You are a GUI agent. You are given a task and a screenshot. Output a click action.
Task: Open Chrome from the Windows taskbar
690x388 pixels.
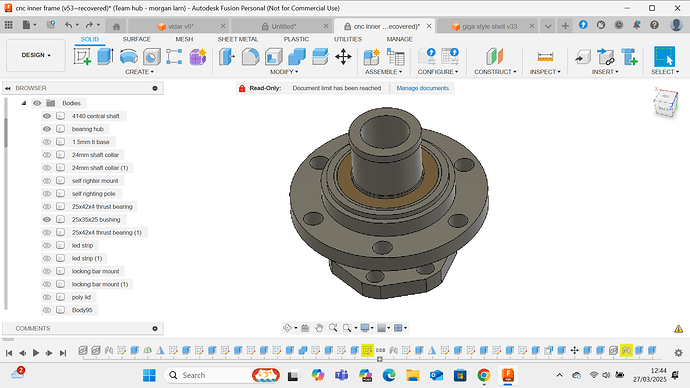[x=484, y=375]
